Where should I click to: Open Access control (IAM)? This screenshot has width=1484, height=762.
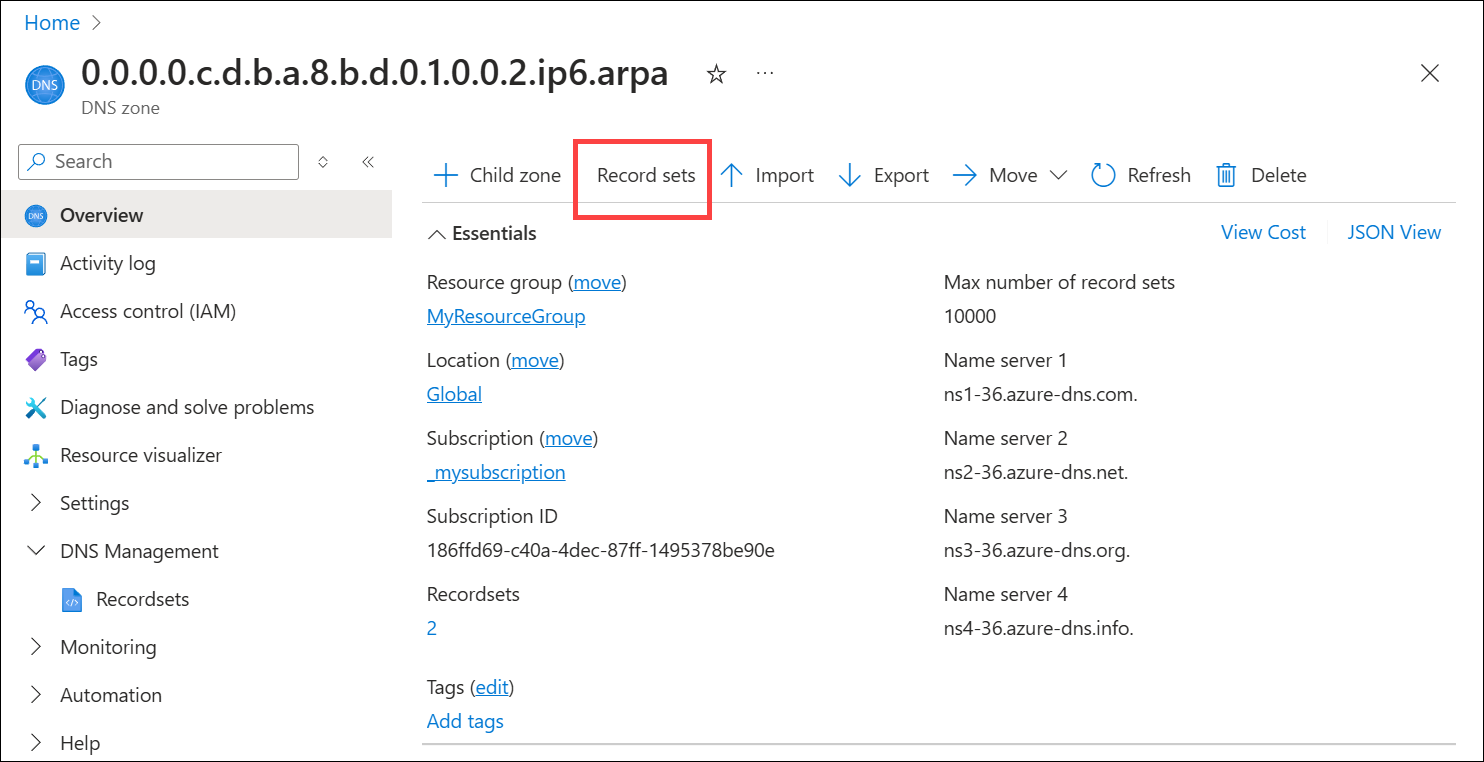pyautogui.click(x=148, y=311)
